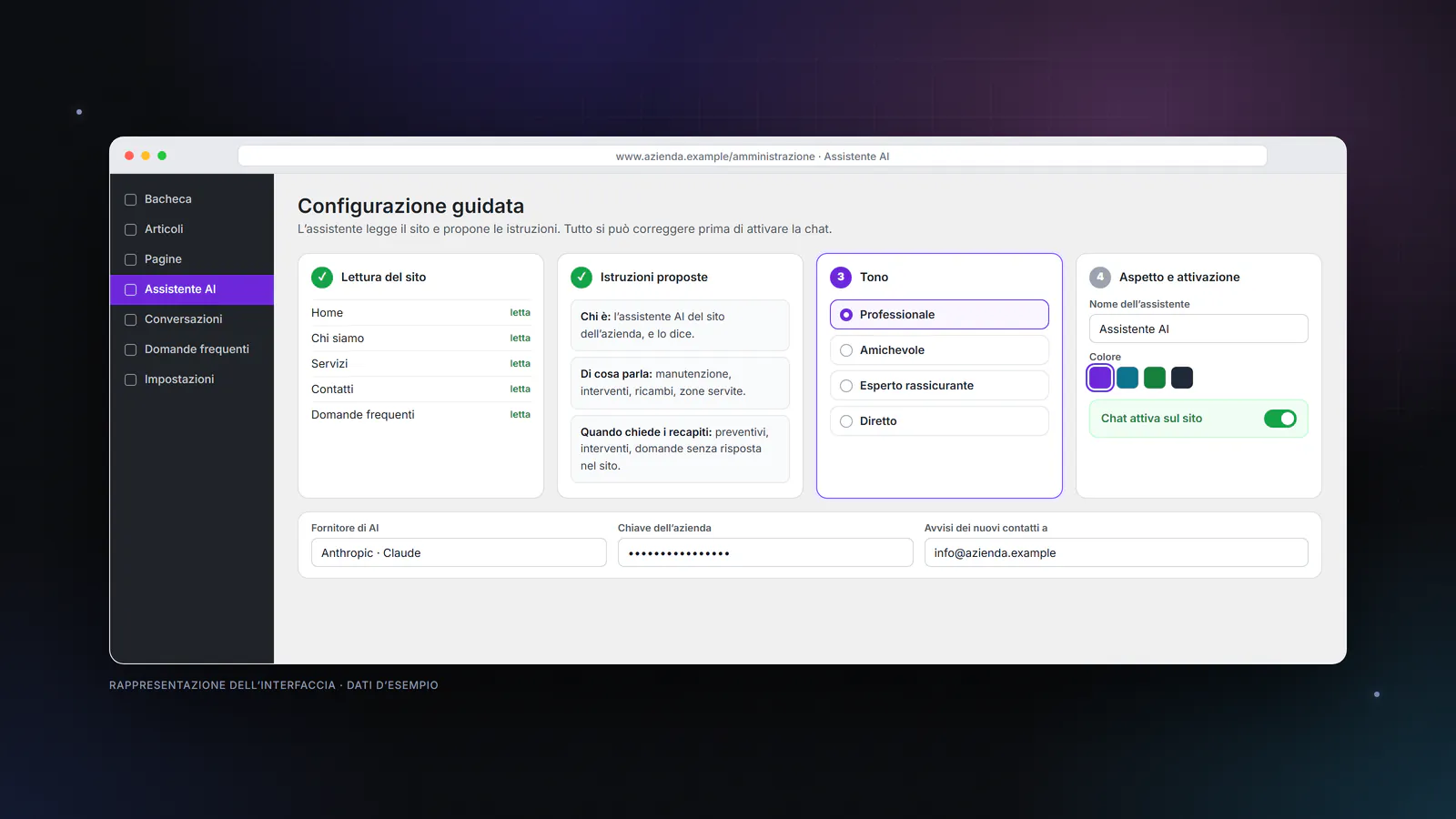
Task: Click the Fornitore di AI field
Action: (459, 552)
